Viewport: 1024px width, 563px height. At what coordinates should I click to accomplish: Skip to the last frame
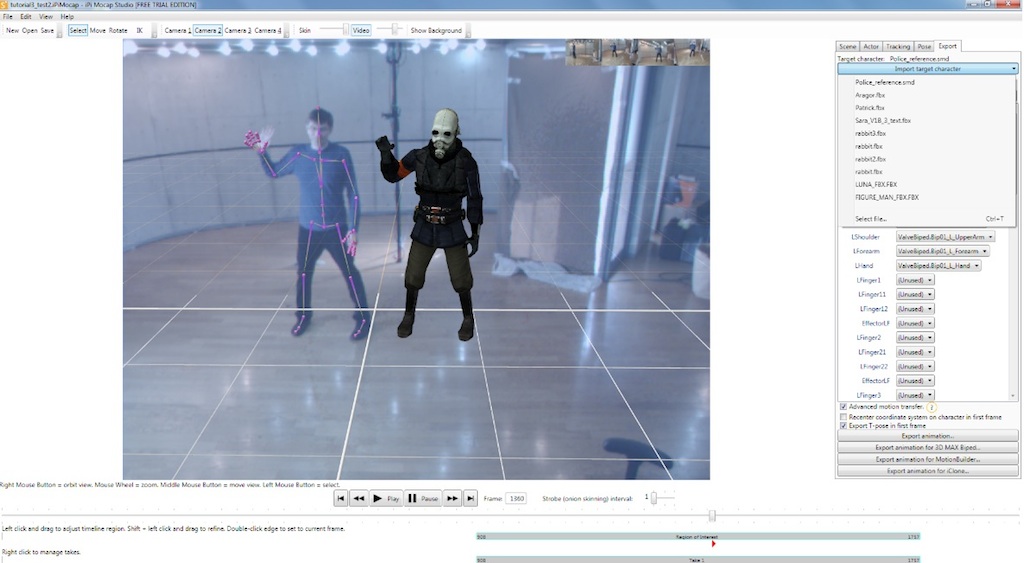(470, 498)
